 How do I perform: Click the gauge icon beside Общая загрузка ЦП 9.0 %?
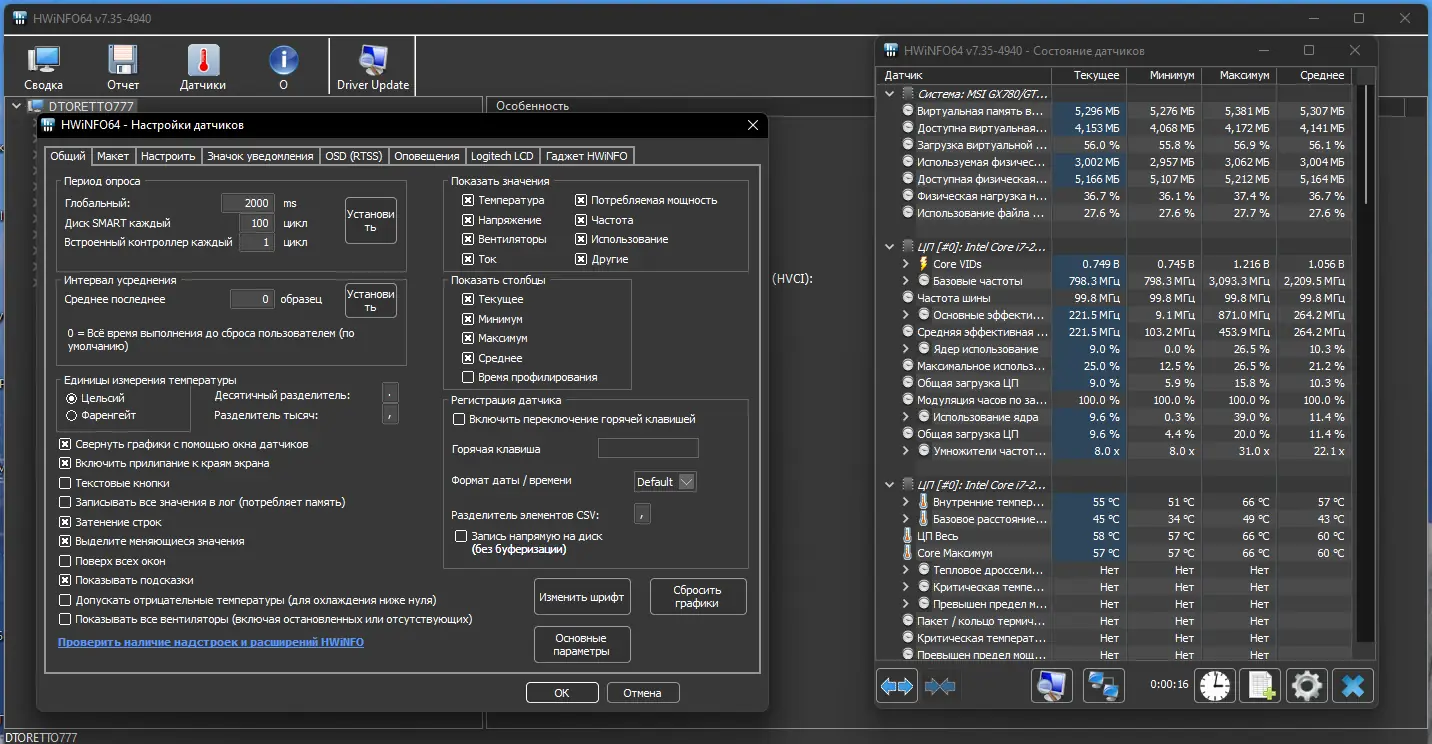(x=908, y=383)
